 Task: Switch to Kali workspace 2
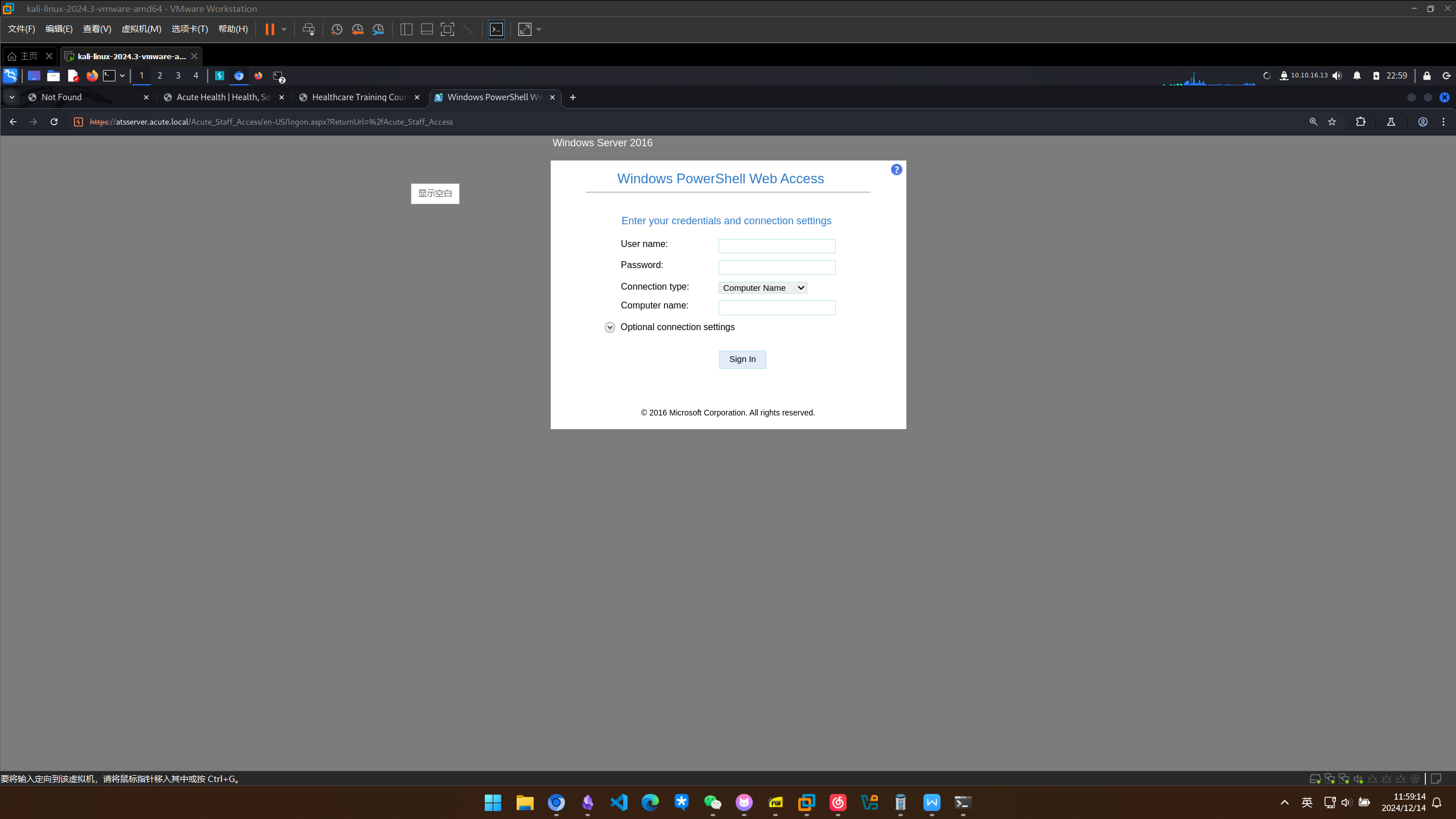160,76
